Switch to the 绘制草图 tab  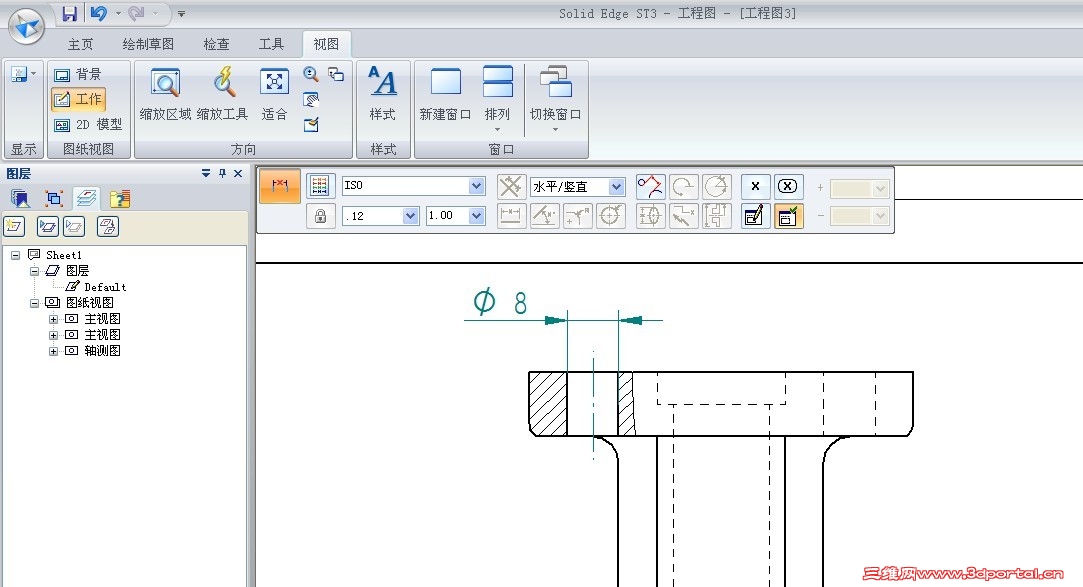click(148, 44)
